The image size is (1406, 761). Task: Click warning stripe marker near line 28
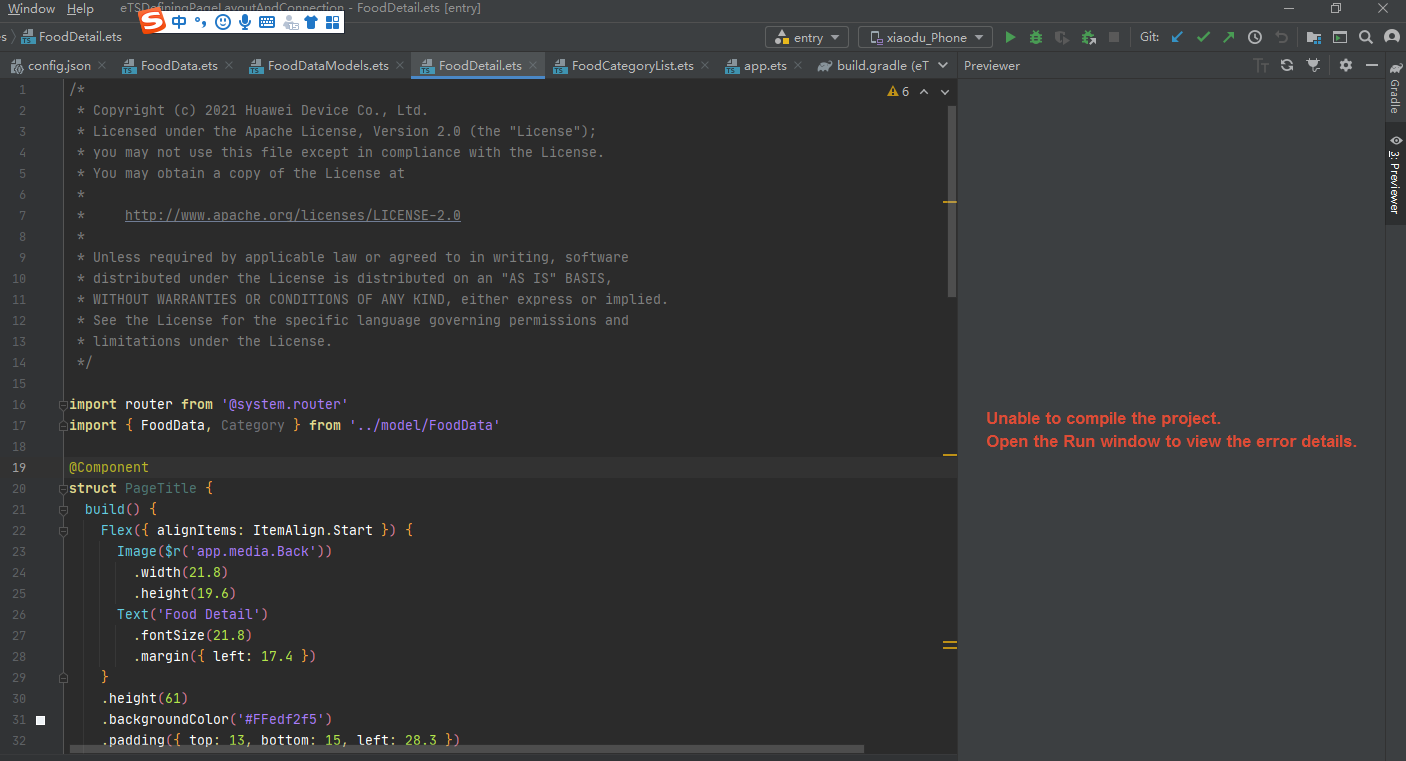pyautogui.click(x=950, y=645)
